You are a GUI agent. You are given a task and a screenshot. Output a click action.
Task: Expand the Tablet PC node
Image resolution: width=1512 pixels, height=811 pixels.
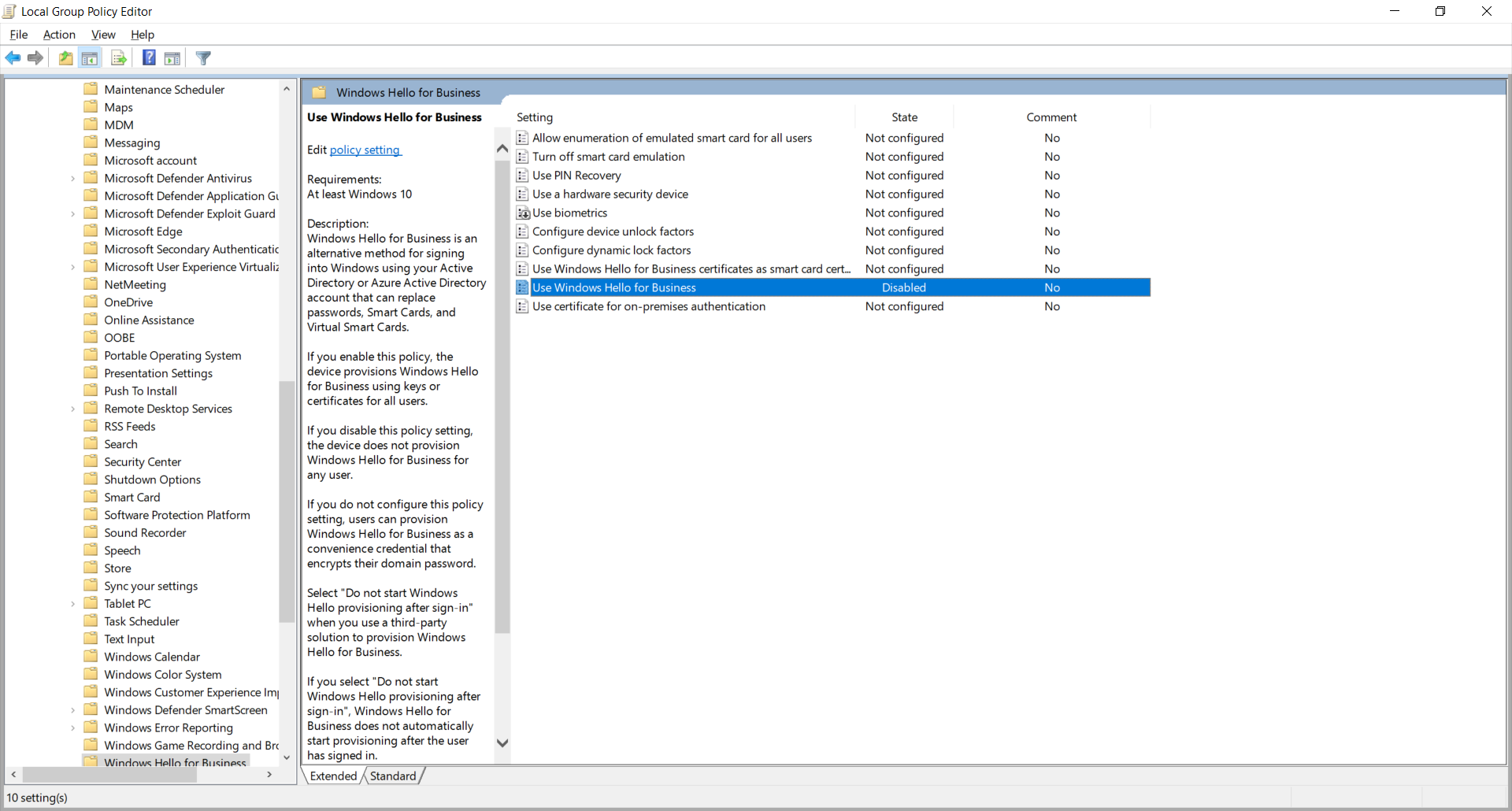73,604
